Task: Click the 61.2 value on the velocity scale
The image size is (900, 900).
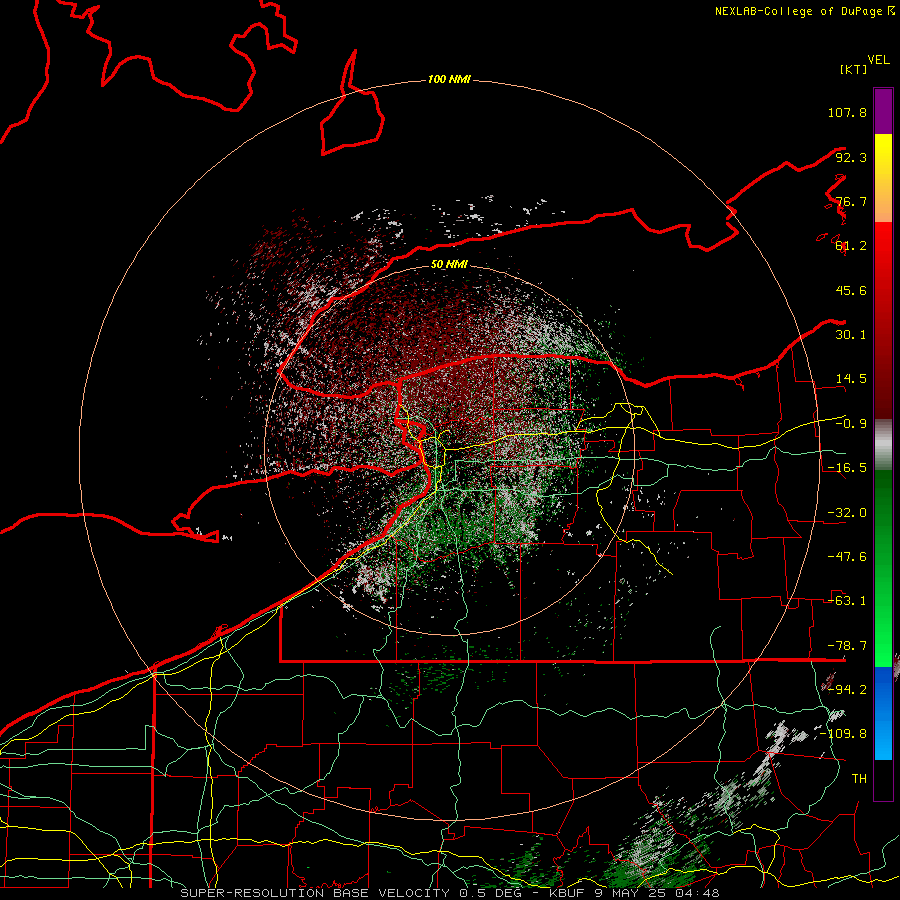Action: click(x=851, y=246)
